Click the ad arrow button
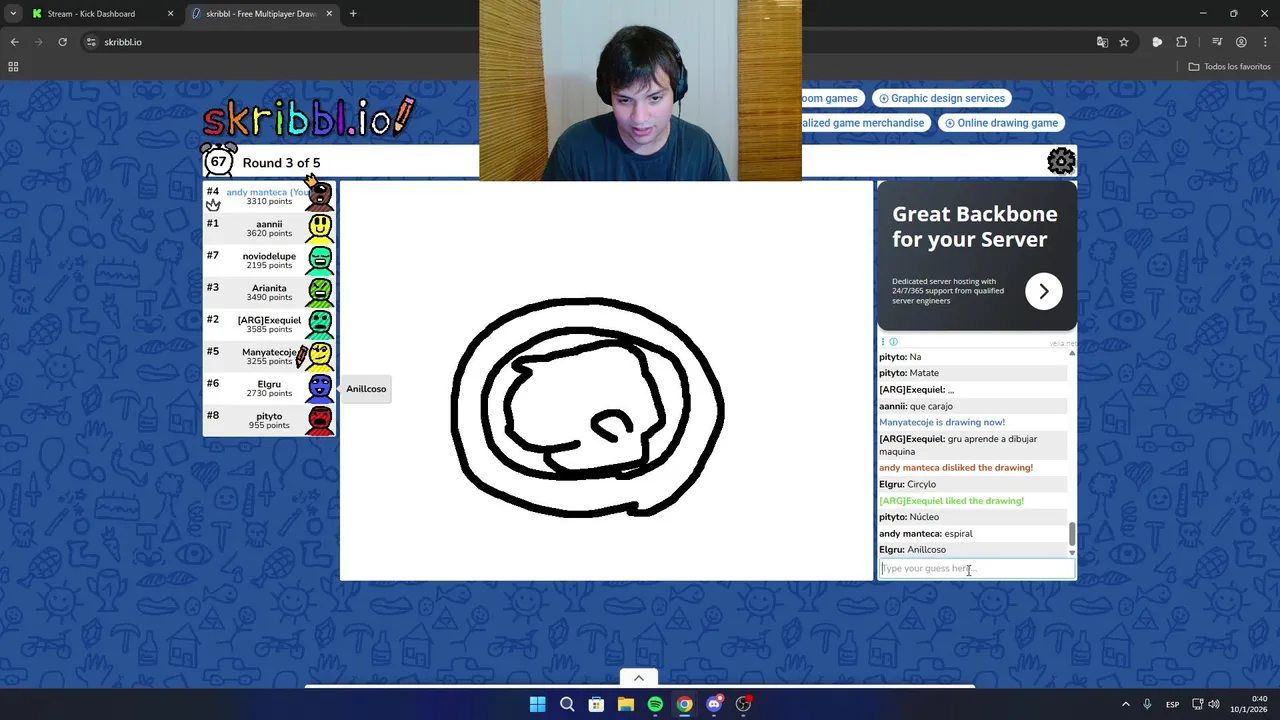The height and width of the screenshot is (720, 1280). (x=1043, y=291)
